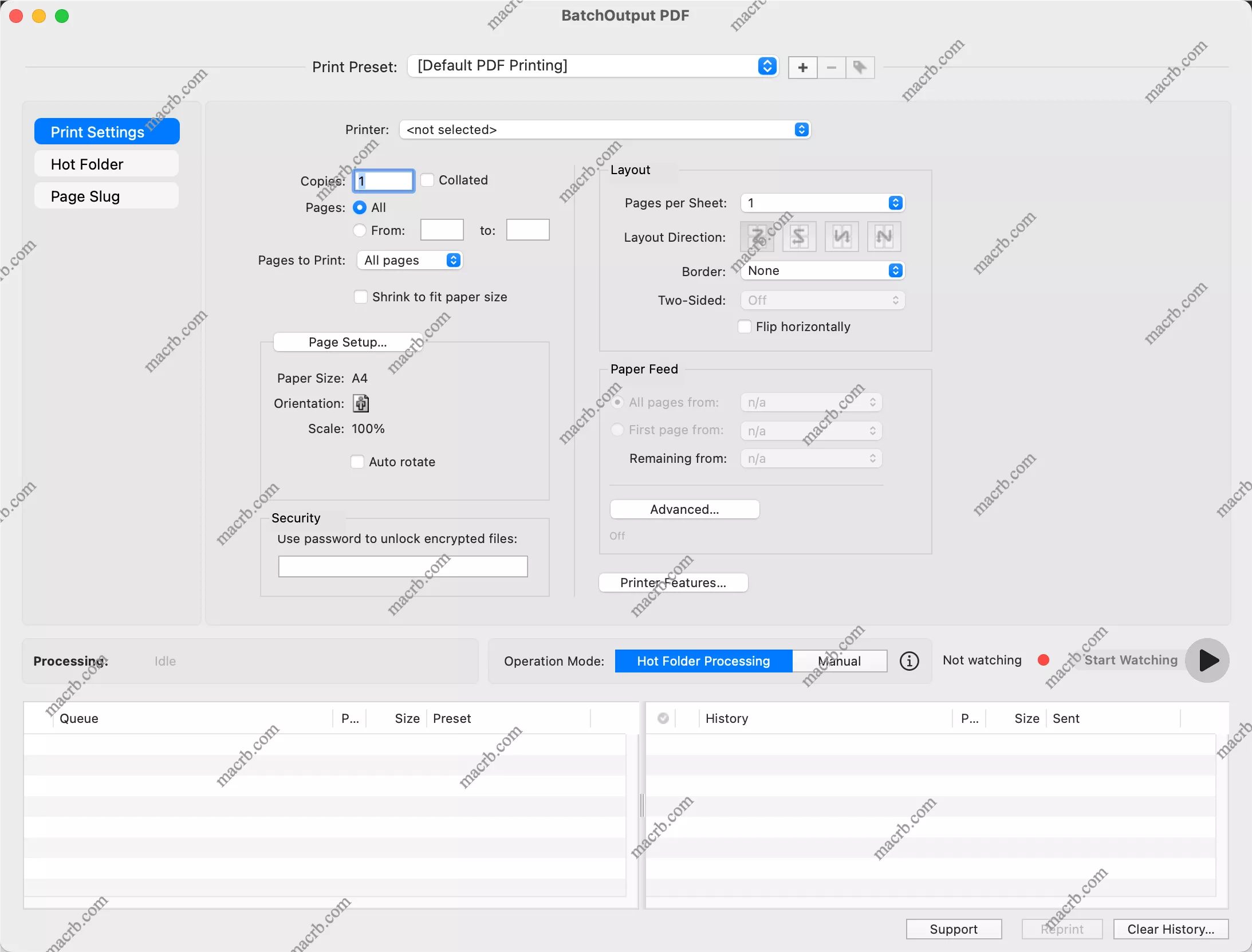
Task: Select the All pages radio button
Action: tap(360, 207)
